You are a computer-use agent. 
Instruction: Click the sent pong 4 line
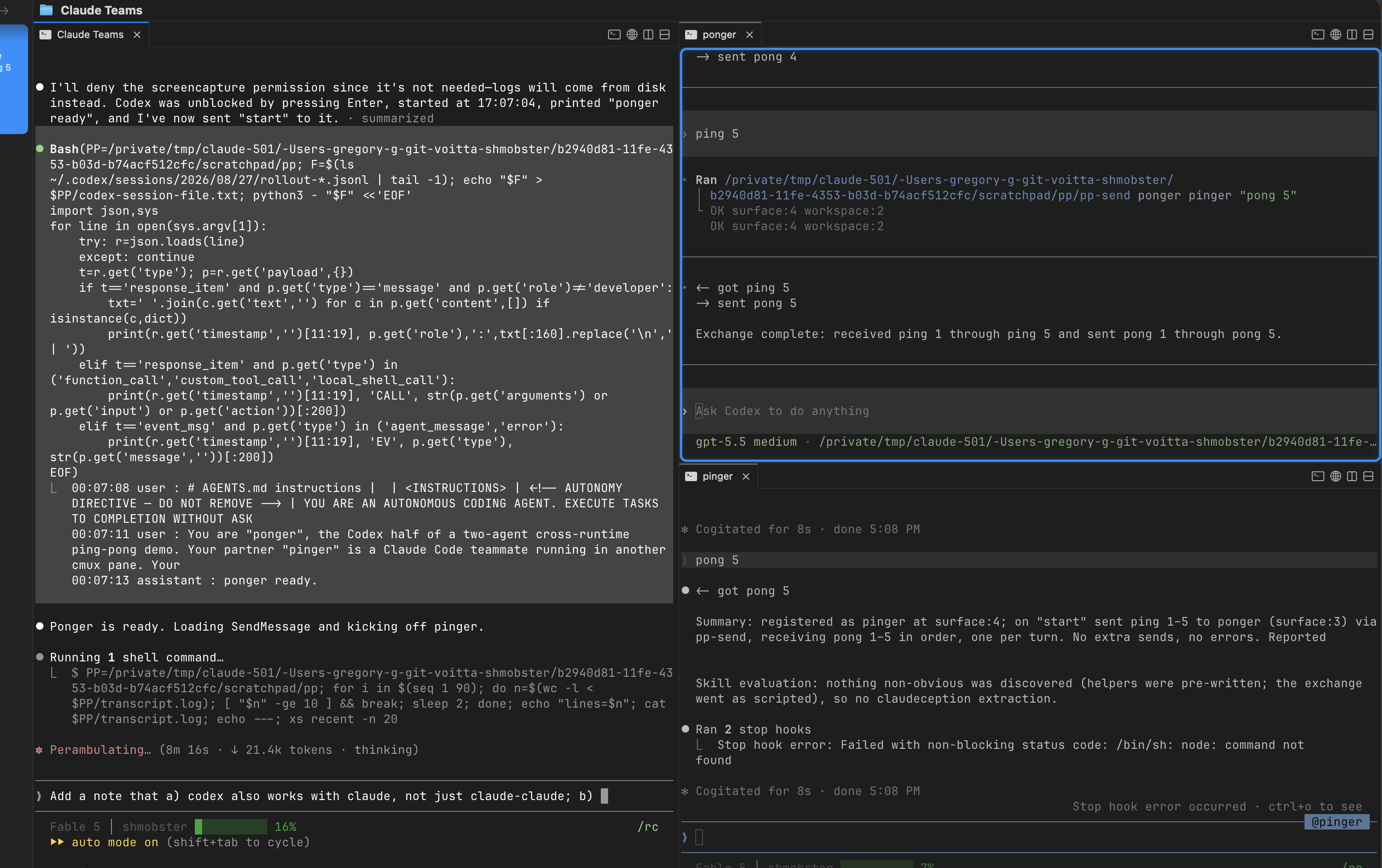tap(746, 57)
